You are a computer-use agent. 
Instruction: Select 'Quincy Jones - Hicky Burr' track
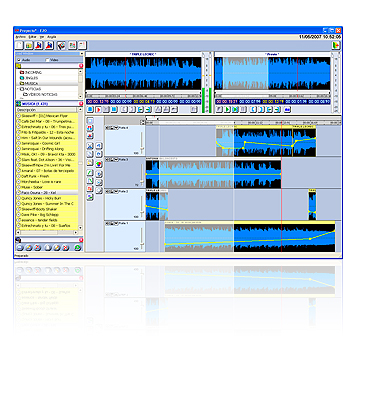pyautogui.click(x=47, y=198)
